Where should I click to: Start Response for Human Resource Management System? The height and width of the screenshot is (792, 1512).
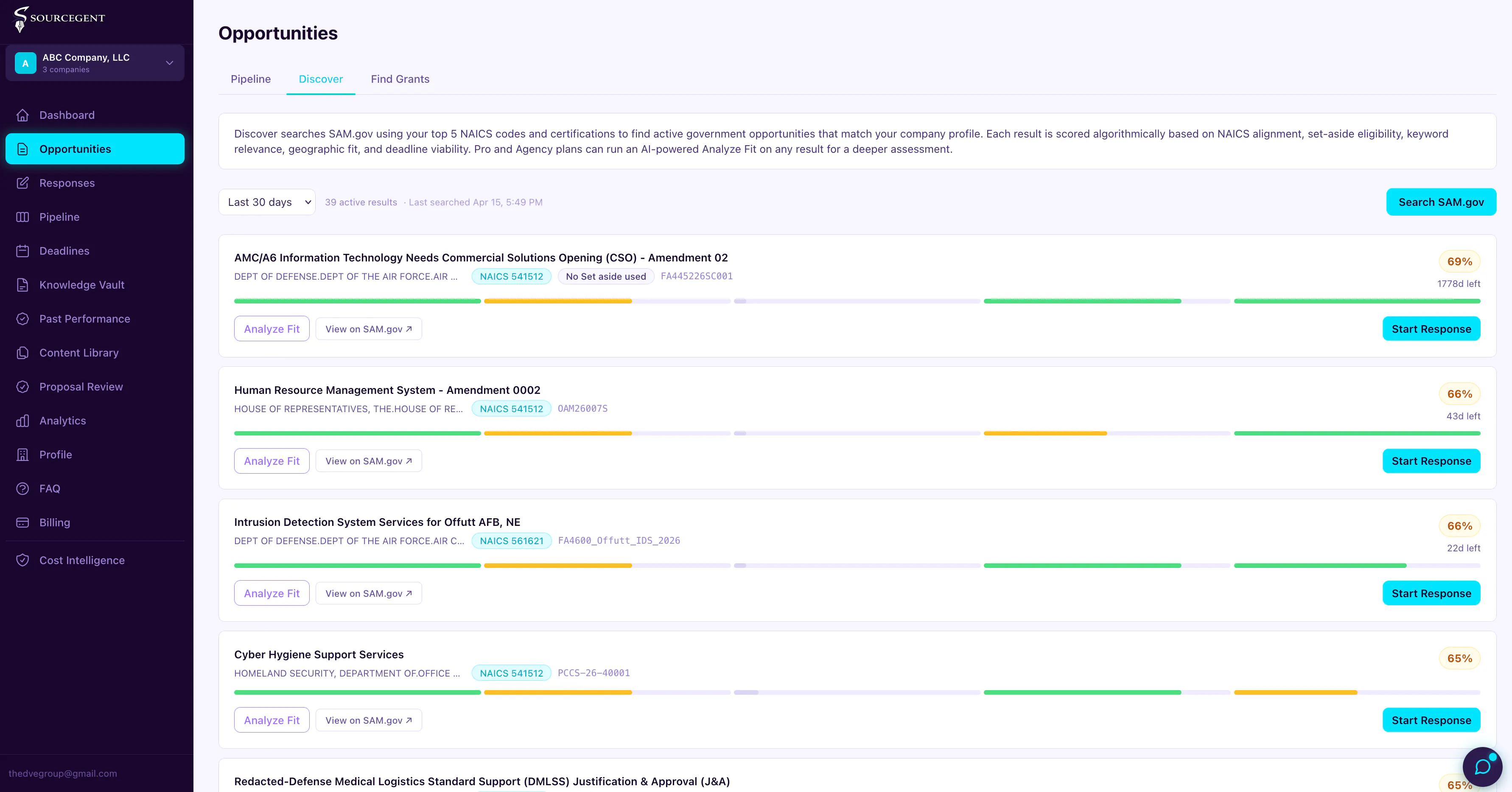click(x=1431, y=461)
